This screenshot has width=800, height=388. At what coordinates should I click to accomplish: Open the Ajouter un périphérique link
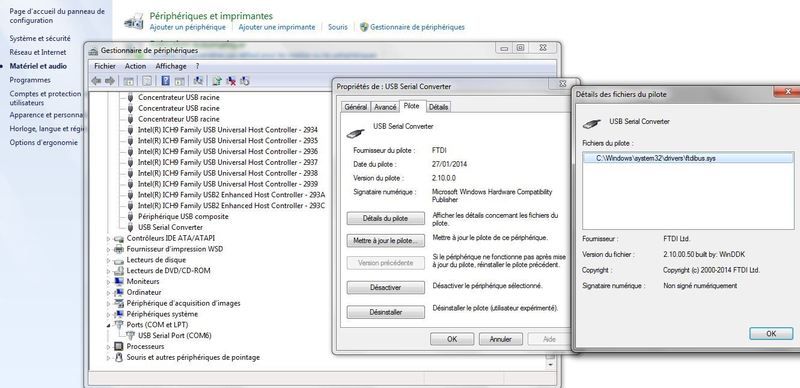187,27
